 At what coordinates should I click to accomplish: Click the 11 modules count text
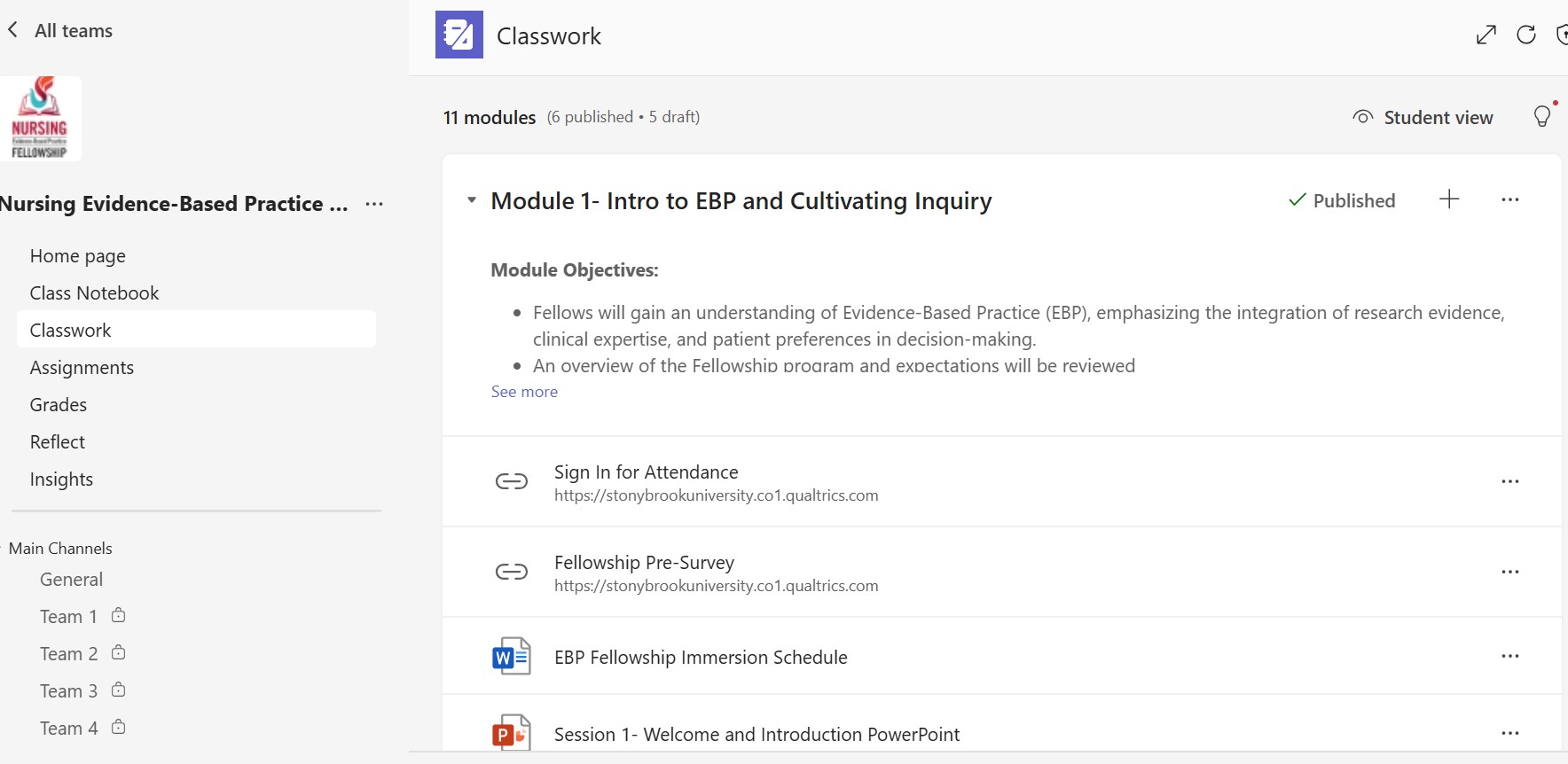[490, 117]
